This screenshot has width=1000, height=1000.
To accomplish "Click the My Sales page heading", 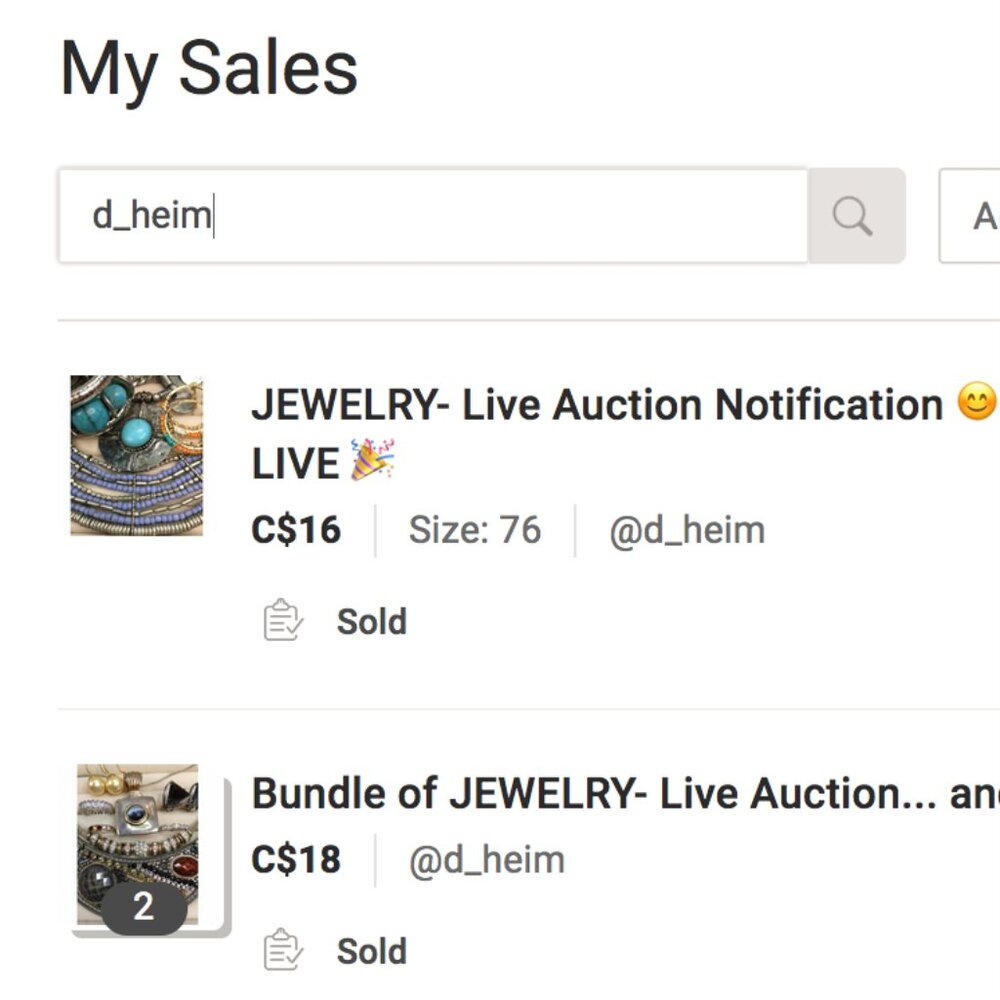I will click(209, 70).
